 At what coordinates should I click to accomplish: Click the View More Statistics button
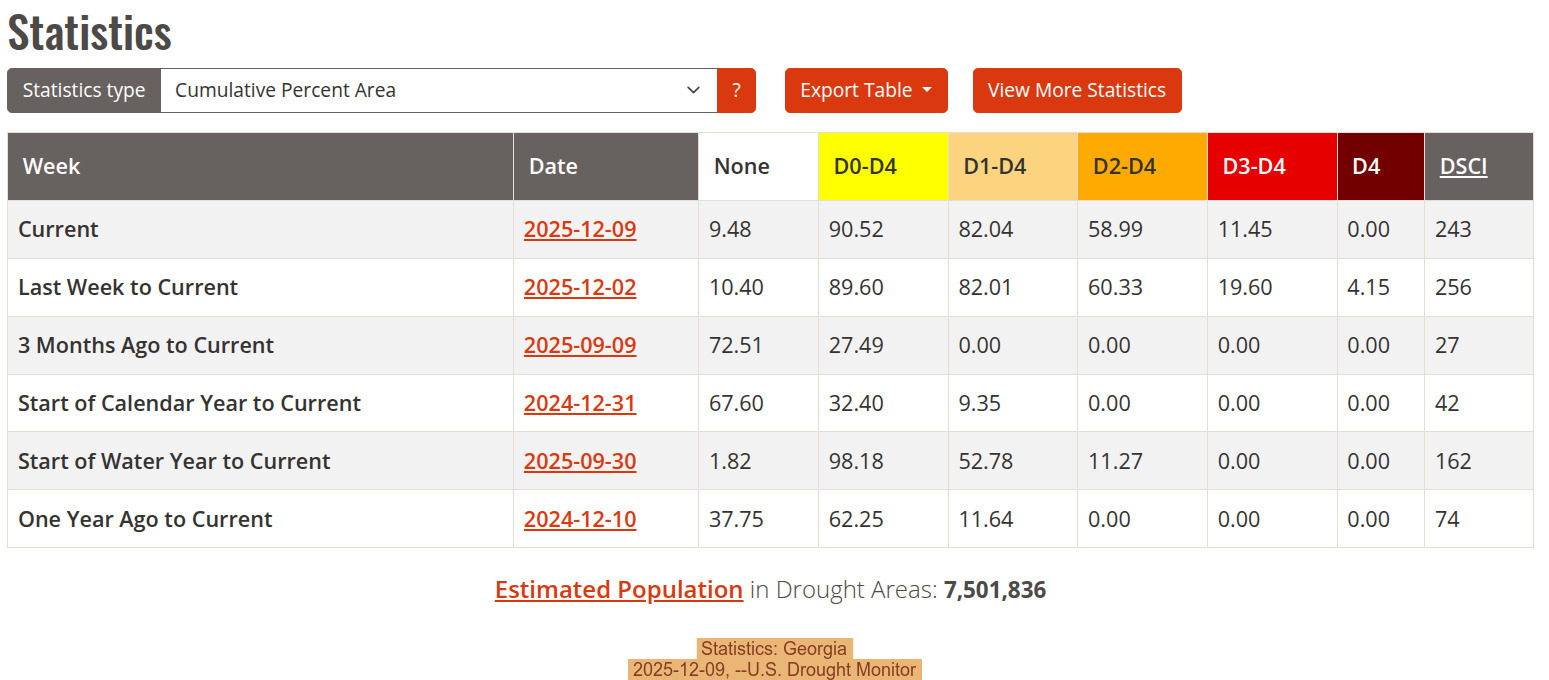pos(1077,90)
